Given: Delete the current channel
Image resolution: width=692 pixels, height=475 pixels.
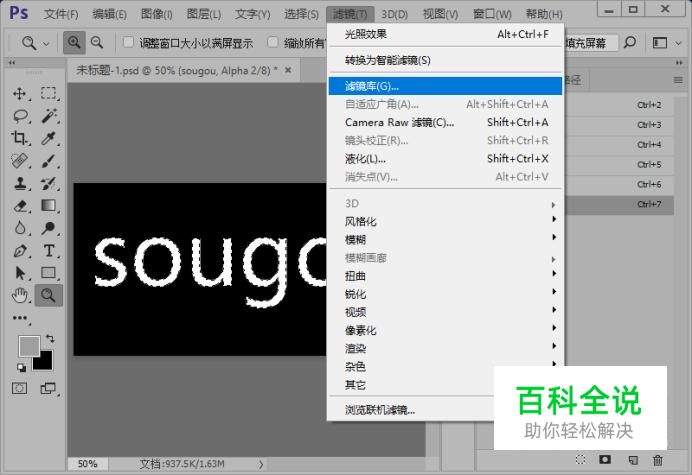Looking at the screenshot, I should 658,460.
